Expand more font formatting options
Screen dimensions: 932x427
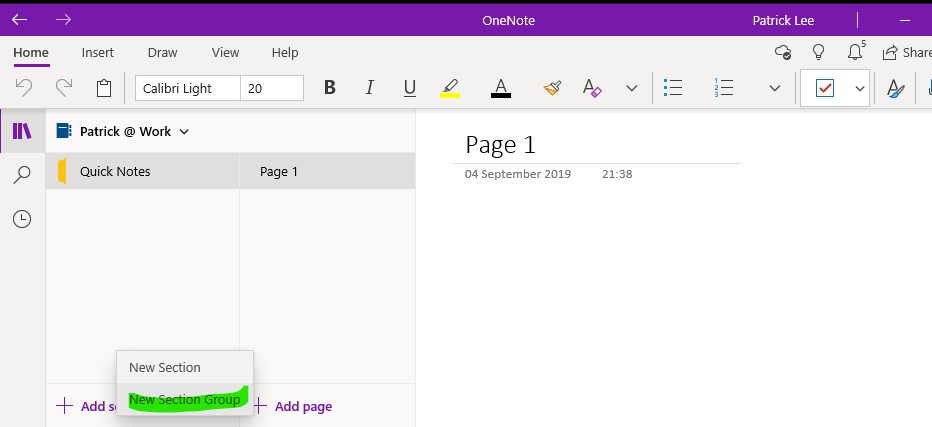pyautogui.click(x=632, y=89)
